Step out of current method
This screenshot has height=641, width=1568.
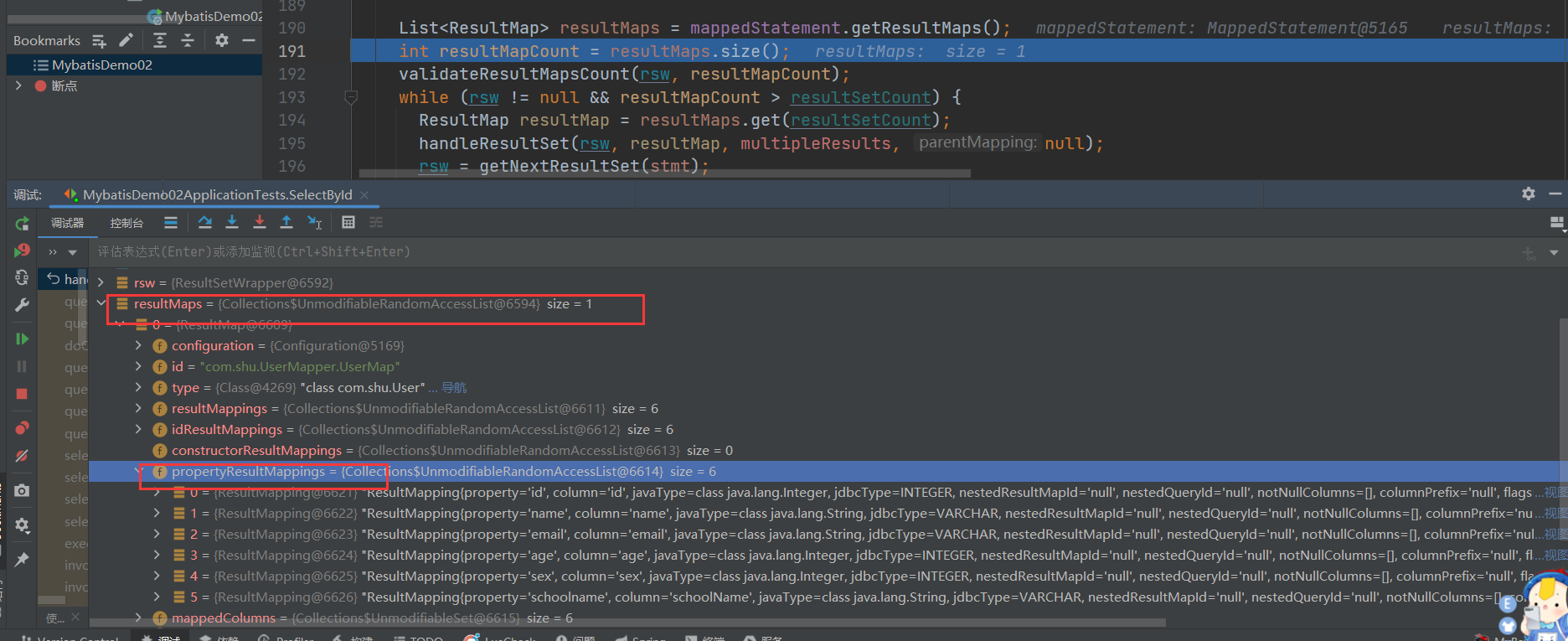tap(286, 222)
